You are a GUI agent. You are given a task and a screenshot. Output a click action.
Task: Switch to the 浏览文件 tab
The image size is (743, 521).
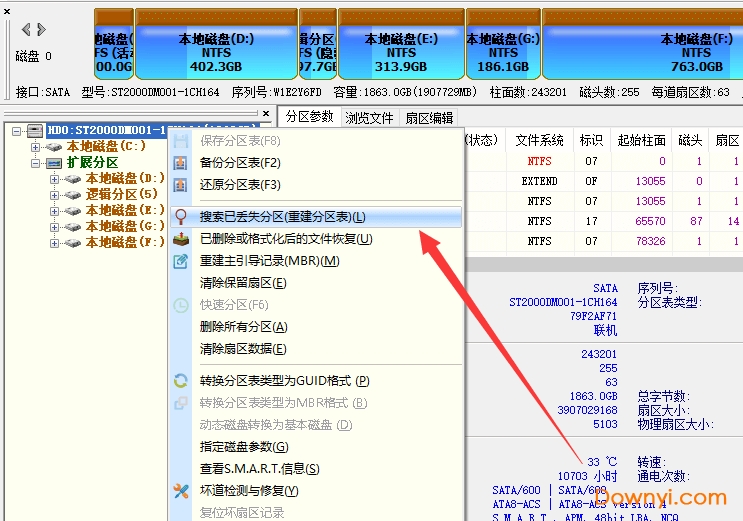pos(369,117)
